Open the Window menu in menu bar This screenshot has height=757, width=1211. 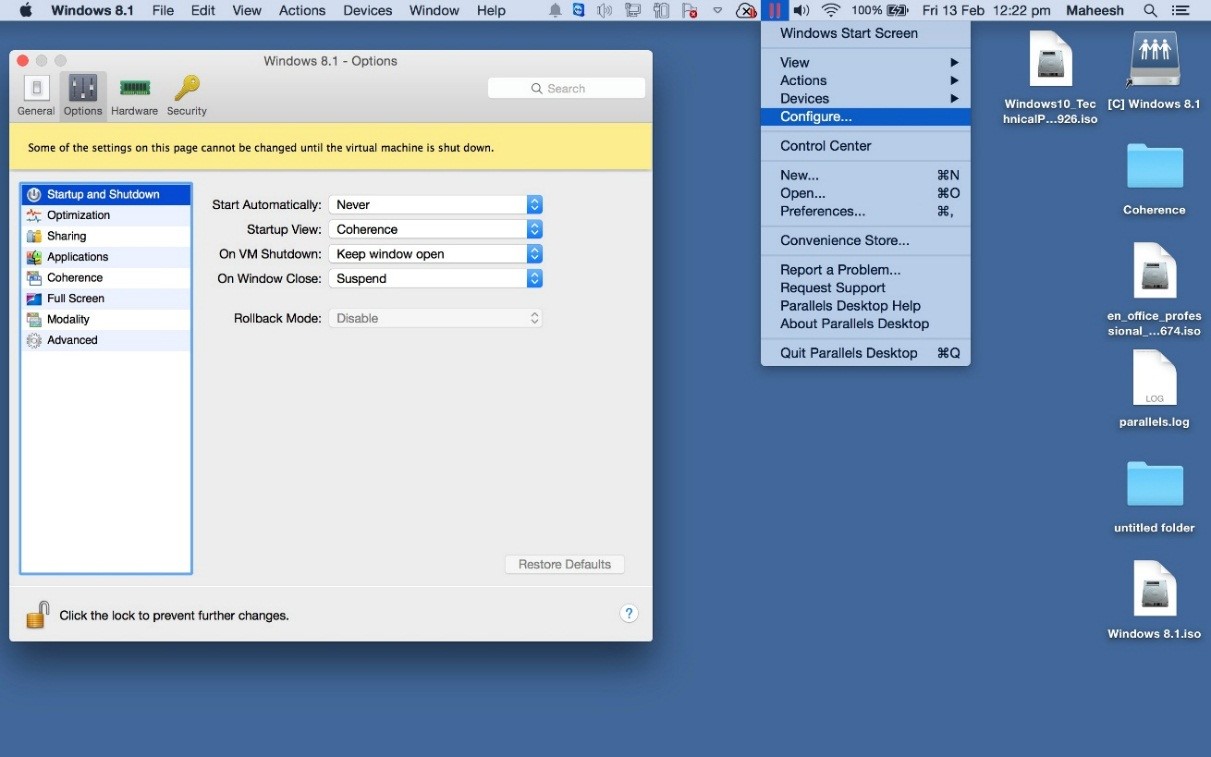click(x=434, y=11)
